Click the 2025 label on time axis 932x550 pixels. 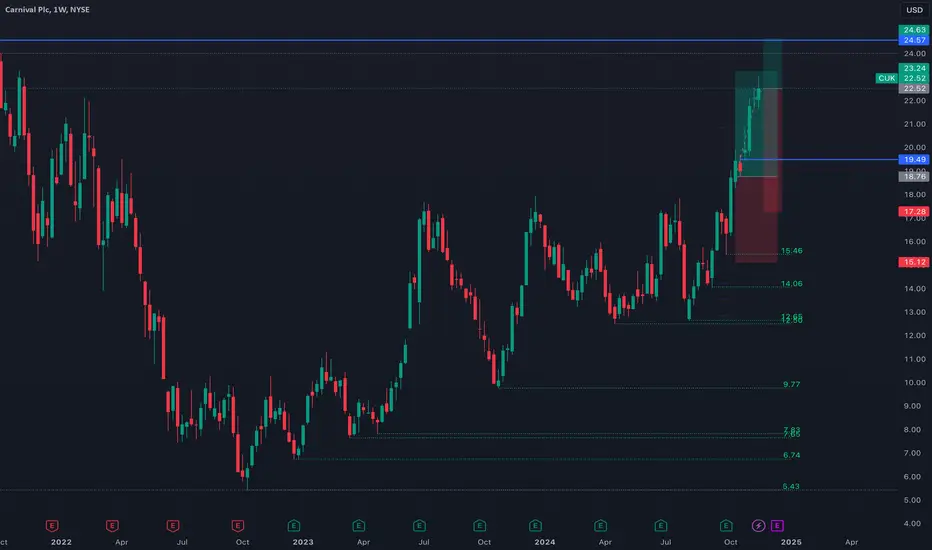(x=791, y=542)
